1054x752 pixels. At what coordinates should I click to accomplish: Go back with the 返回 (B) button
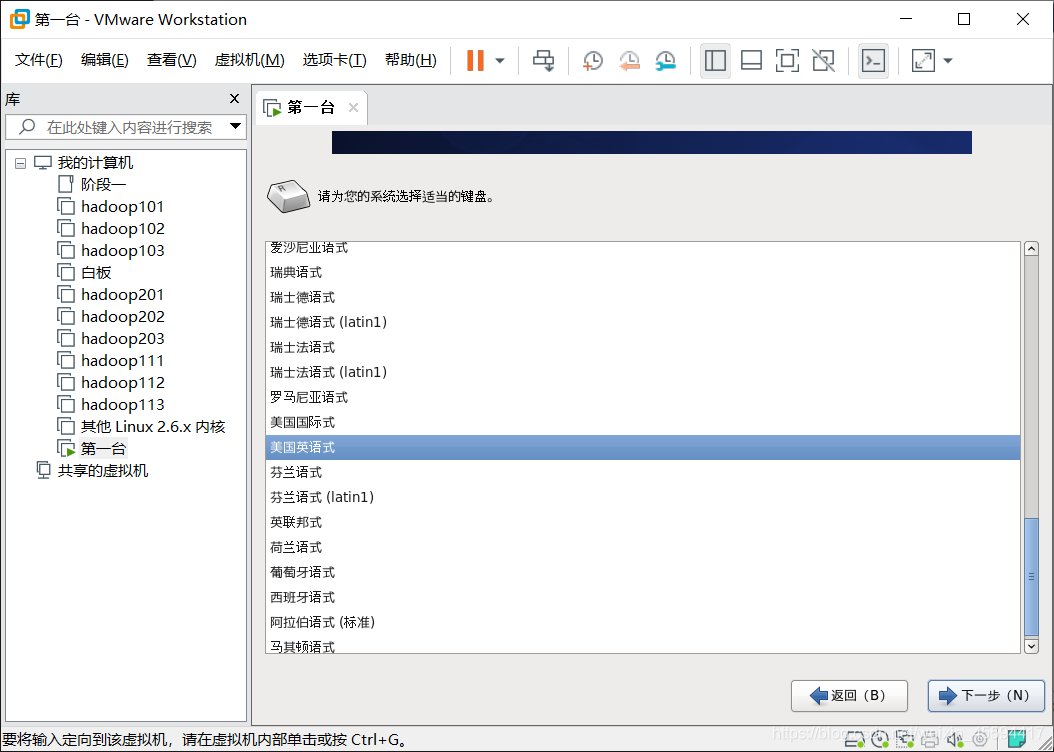[x=849, y=696]
